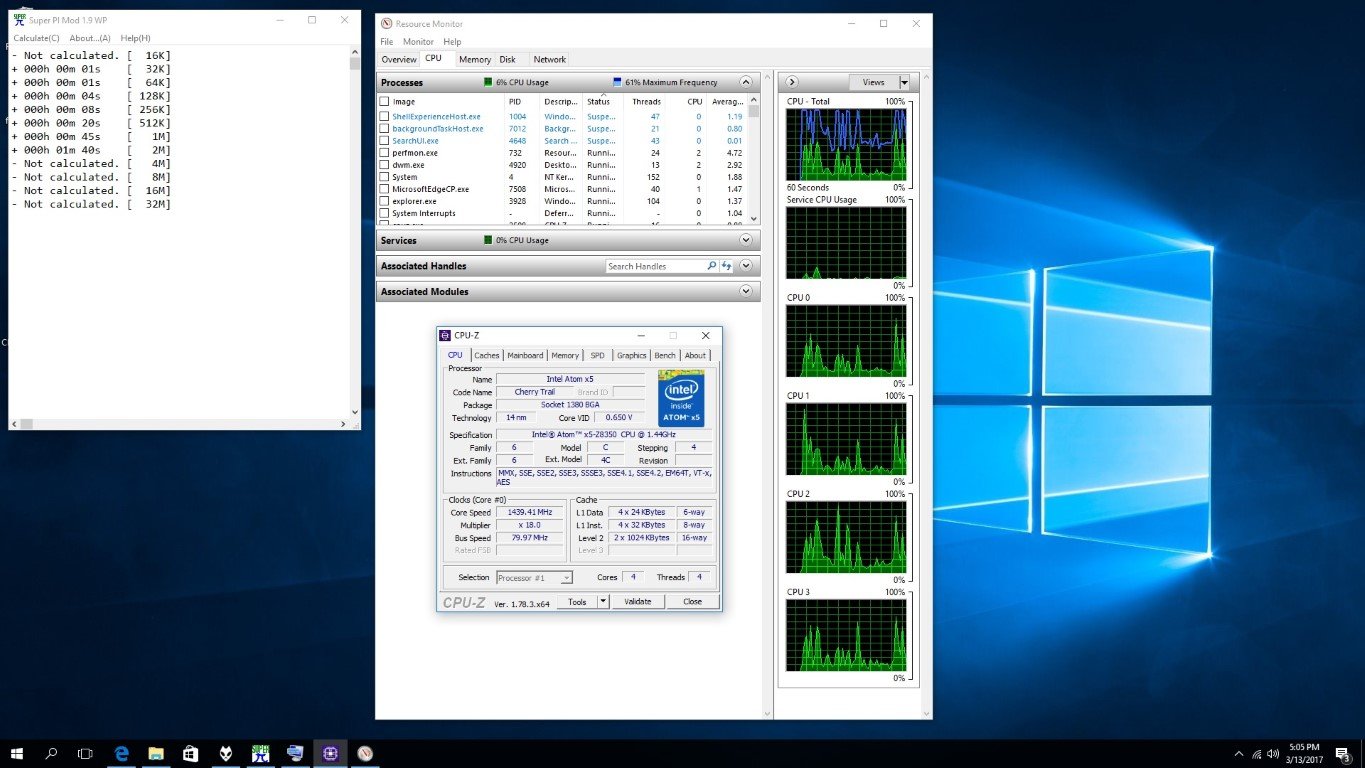Image resolution: width=1365 pixels, height=768 pixels.
Task: Click Super PI horizontal scrollbar
Action: tap(178, 423)
